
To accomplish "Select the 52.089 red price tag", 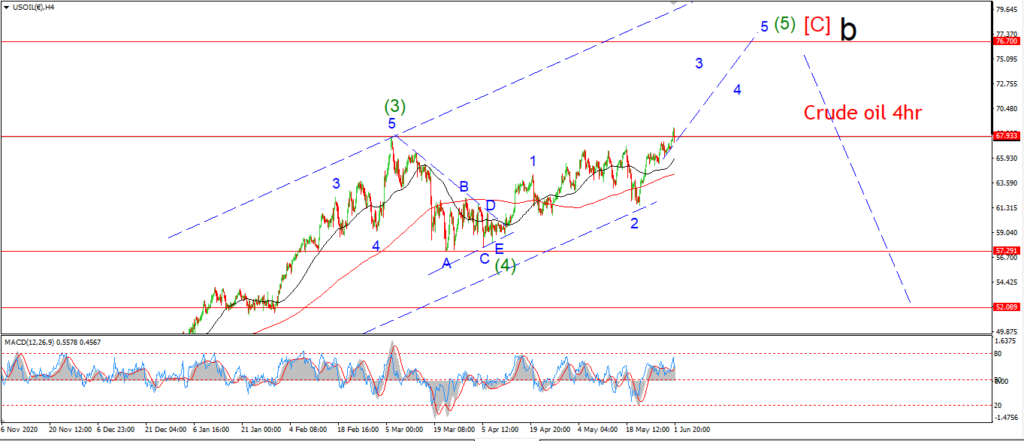I will coord(1006,307).
